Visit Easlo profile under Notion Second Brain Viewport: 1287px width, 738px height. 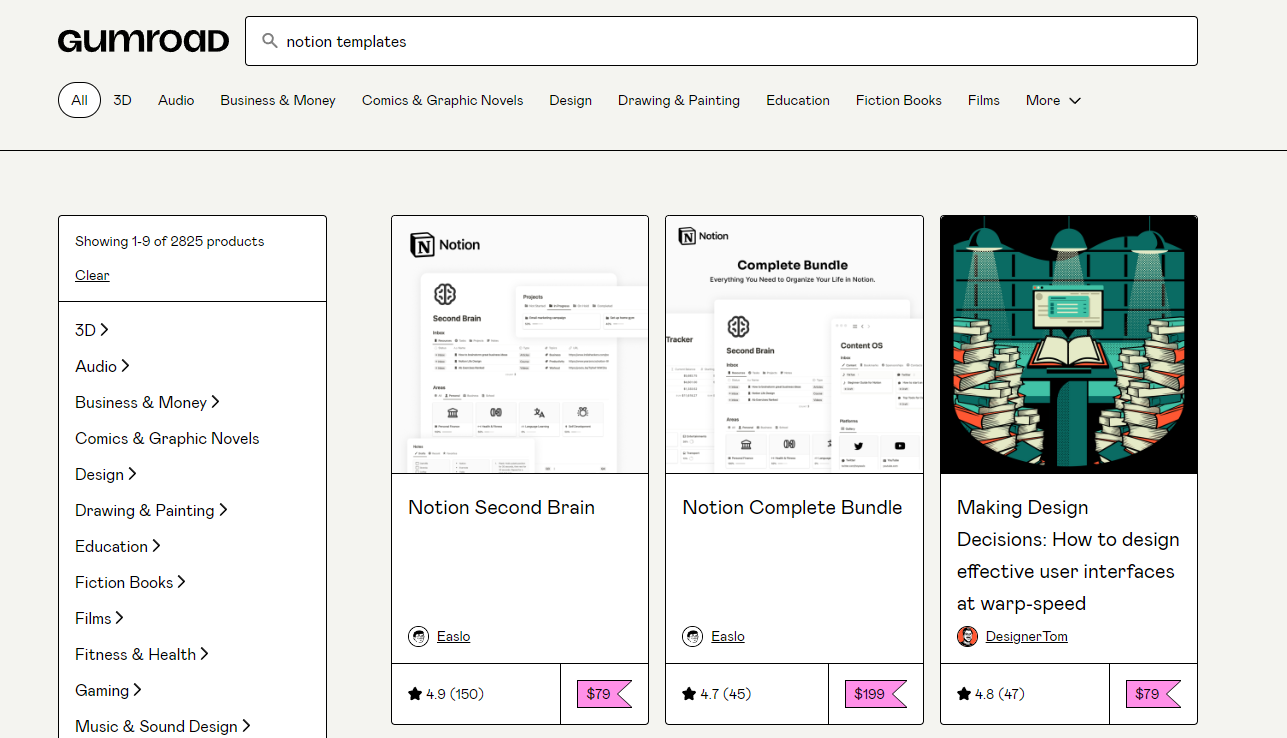point(453,636)
